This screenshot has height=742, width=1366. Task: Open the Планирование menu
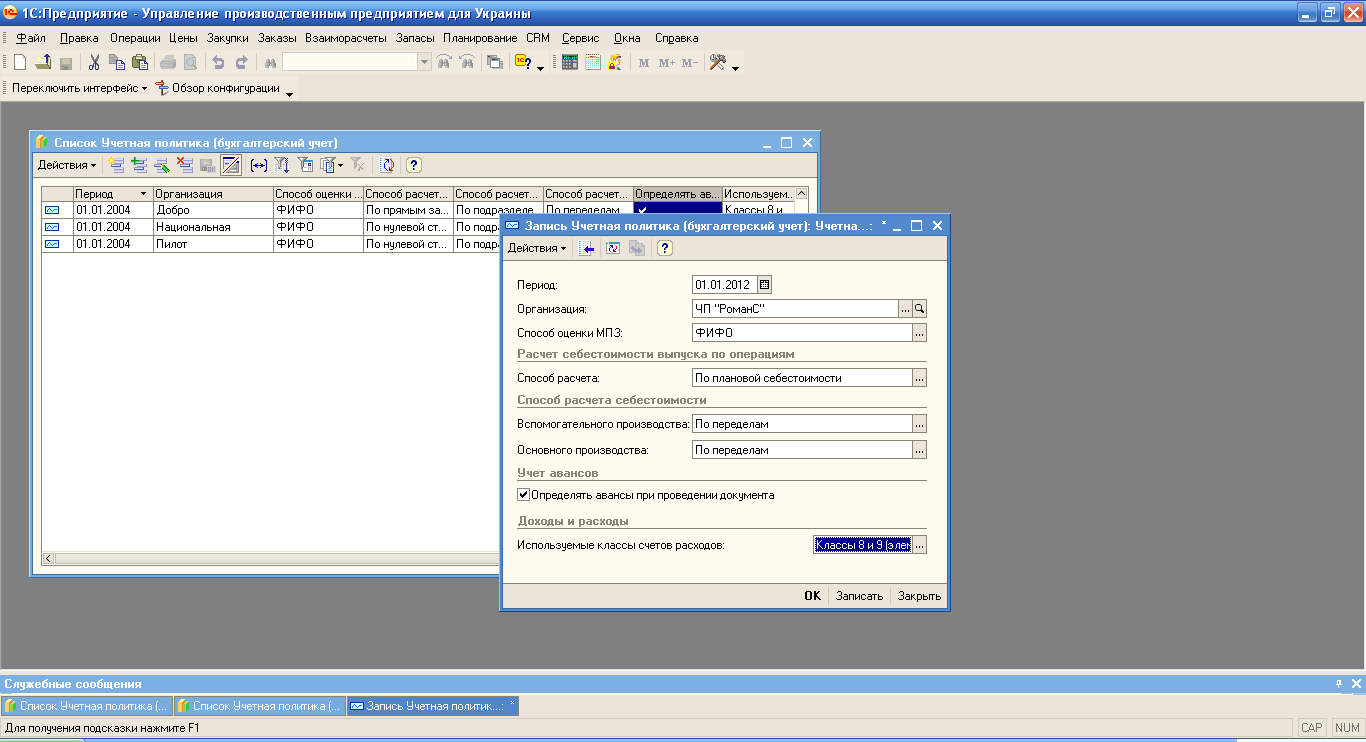coord(480,38)
